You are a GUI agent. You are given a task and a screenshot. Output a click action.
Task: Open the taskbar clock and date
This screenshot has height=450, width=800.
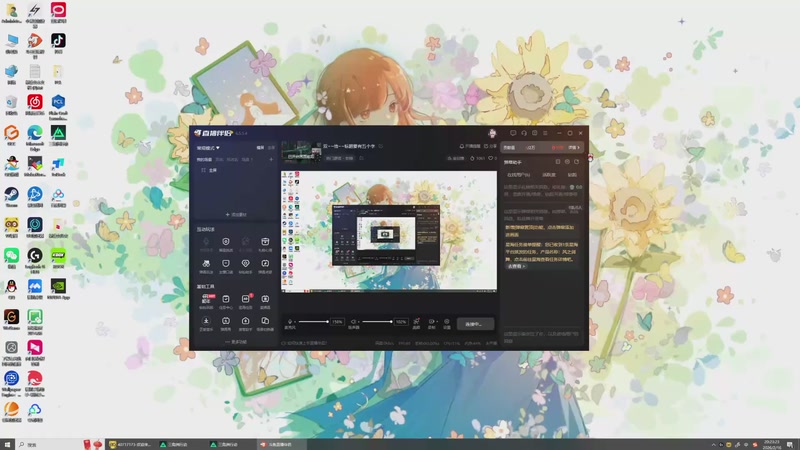772,444
